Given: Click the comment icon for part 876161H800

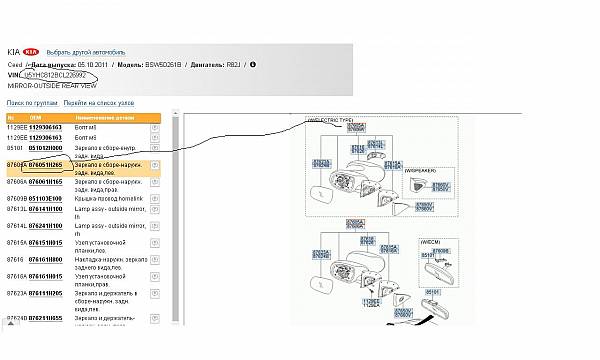Looking at the screenshot, I should pos(155,260).
